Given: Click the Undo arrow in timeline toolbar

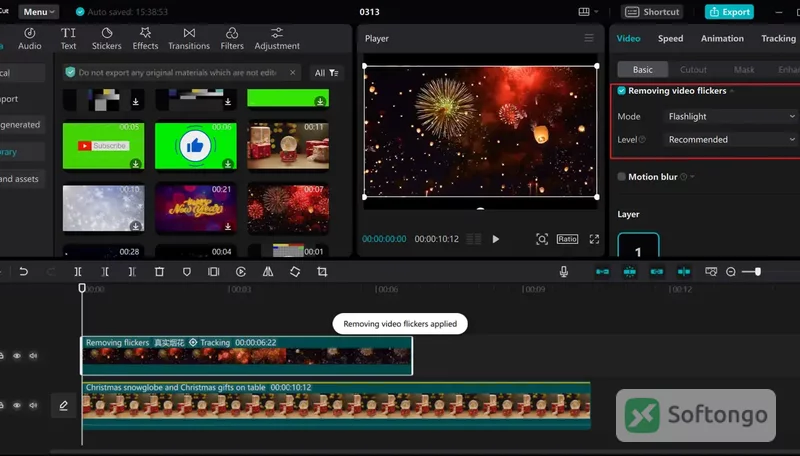Looking at the screenshot, I should pyautogui.click(x=23, y=272).
